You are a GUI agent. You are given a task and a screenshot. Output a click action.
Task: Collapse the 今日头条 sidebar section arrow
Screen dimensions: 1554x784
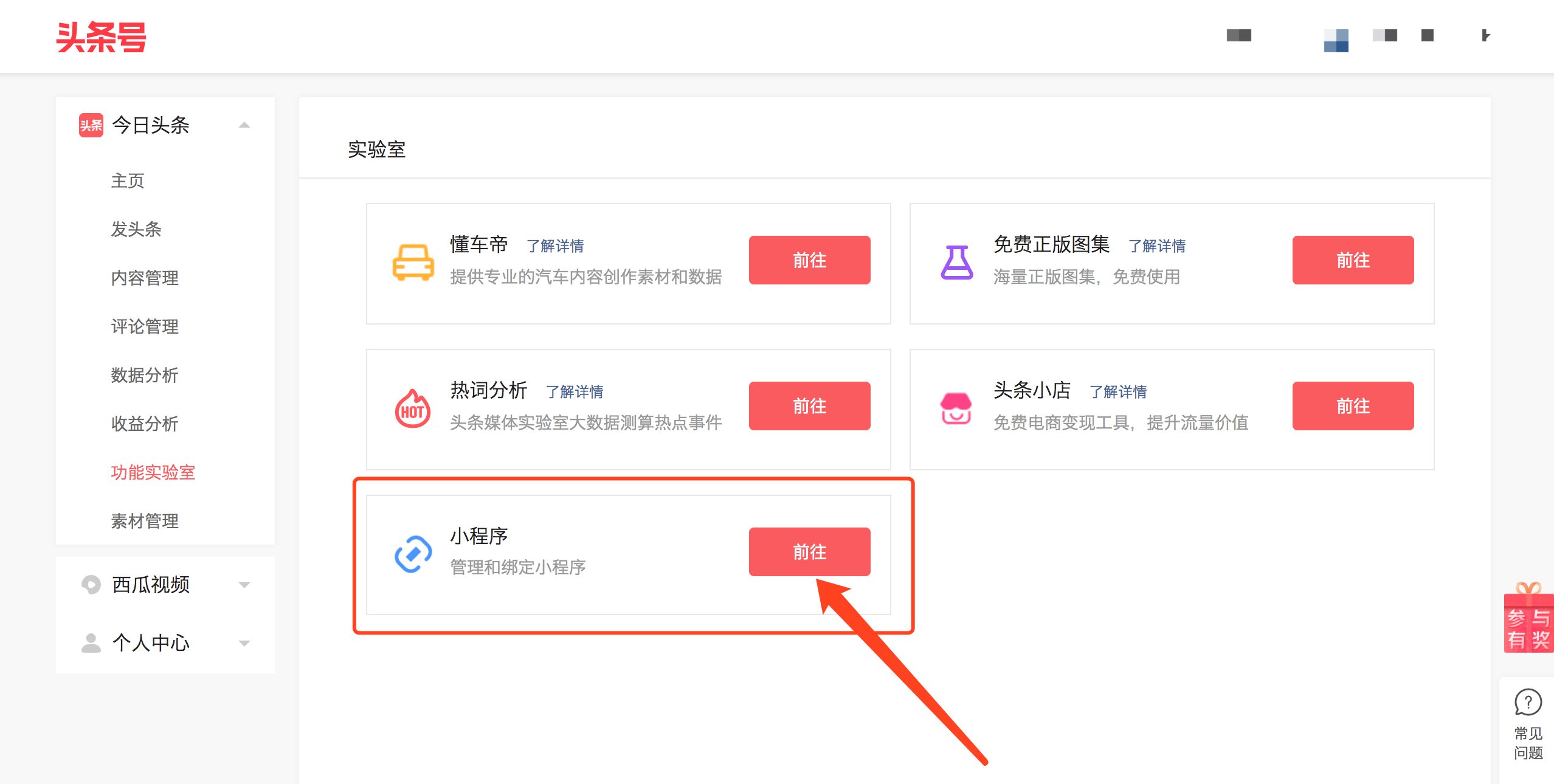click(244, 125)
